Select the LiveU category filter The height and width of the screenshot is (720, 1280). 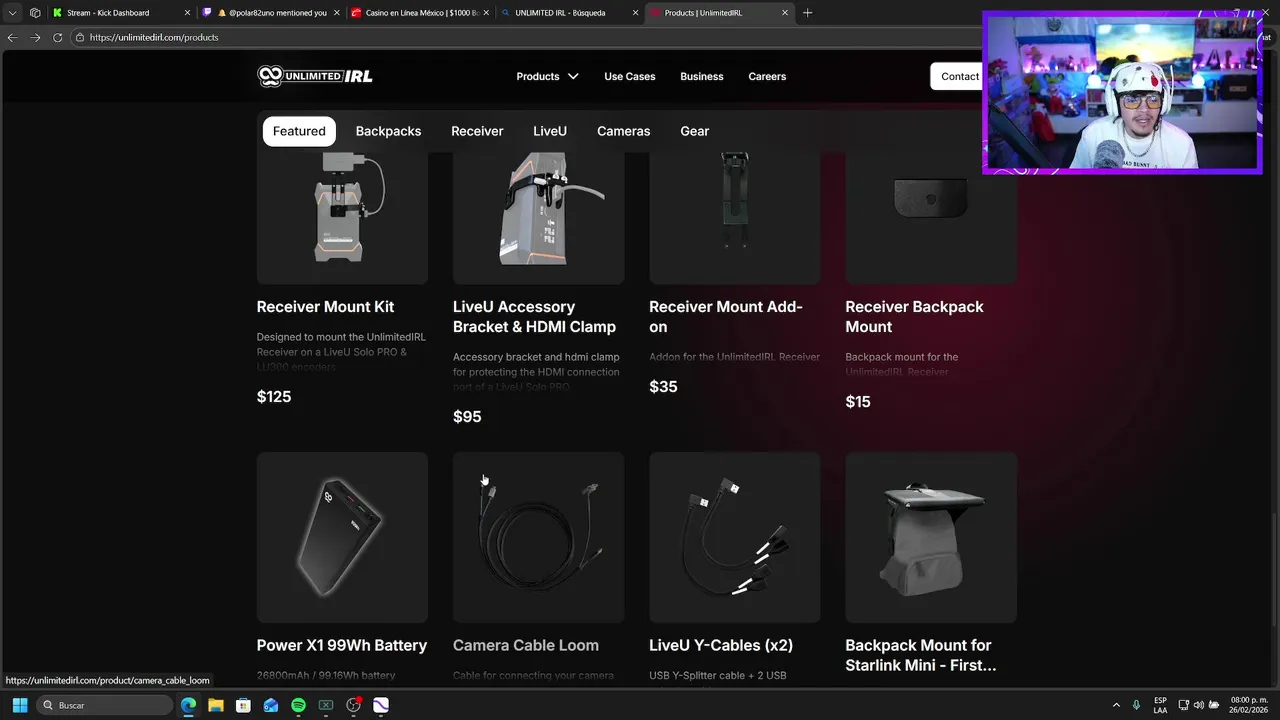(x=550, y=131)
